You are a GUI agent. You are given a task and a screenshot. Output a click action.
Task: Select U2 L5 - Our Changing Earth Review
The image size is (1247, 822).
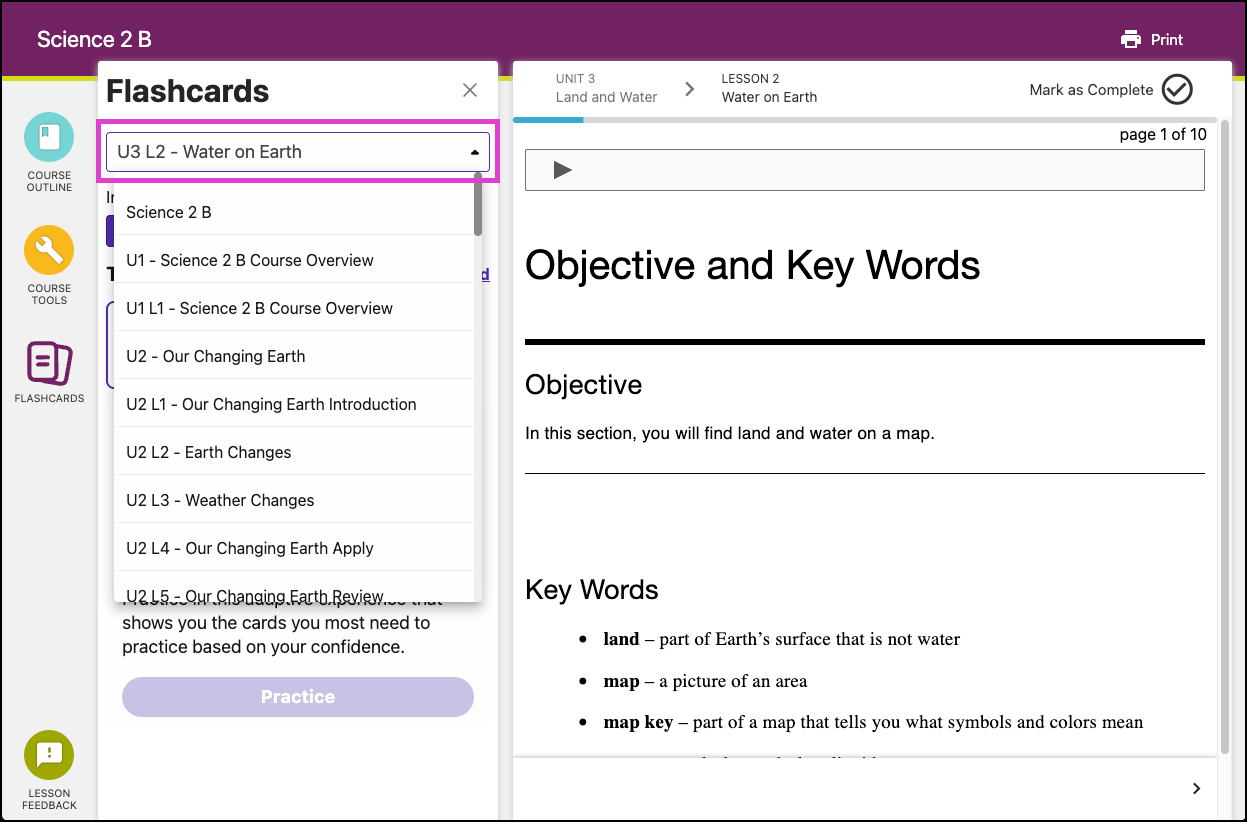coord(294,588)
